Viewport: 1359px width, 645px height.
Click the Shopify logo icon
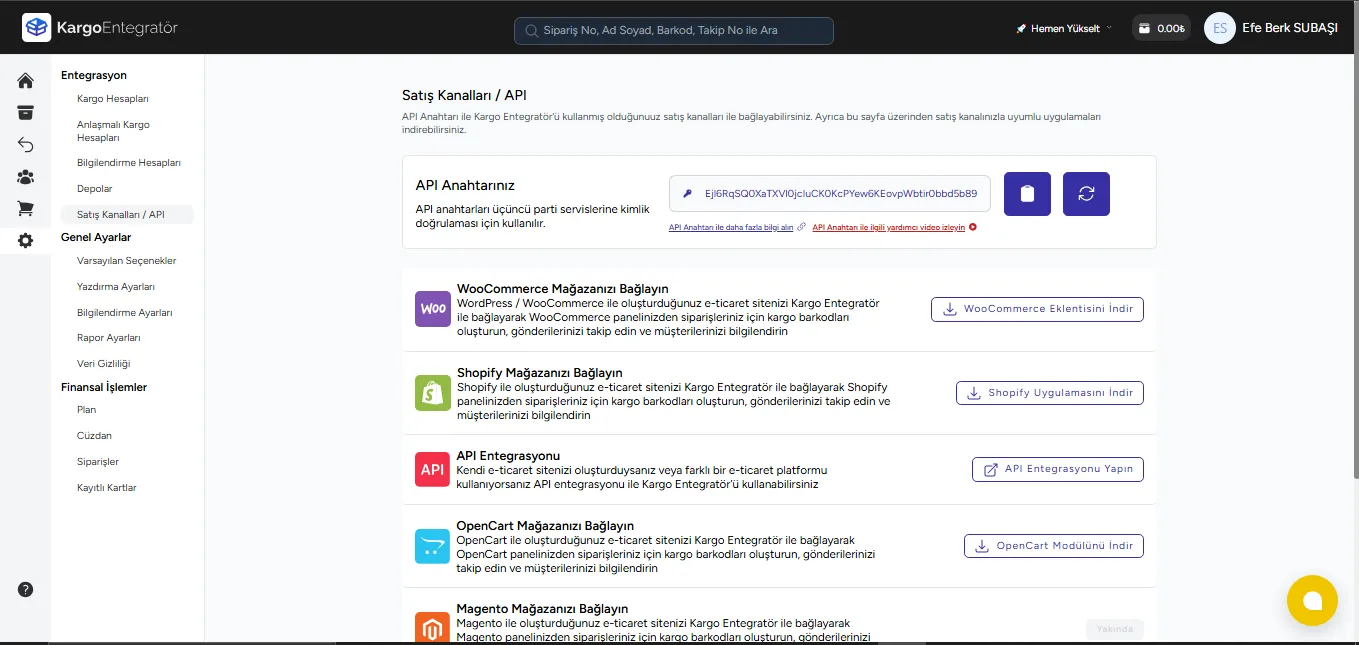(x=433, y=393)
